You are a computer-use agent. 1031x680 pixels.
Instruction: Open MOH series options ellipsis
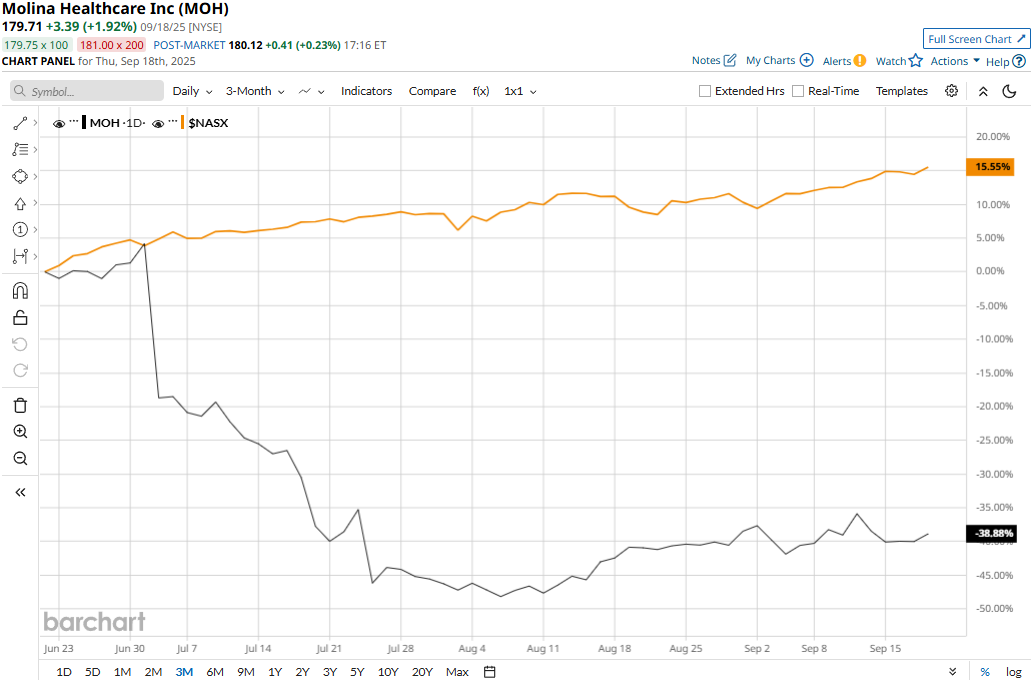coord(74,122)
